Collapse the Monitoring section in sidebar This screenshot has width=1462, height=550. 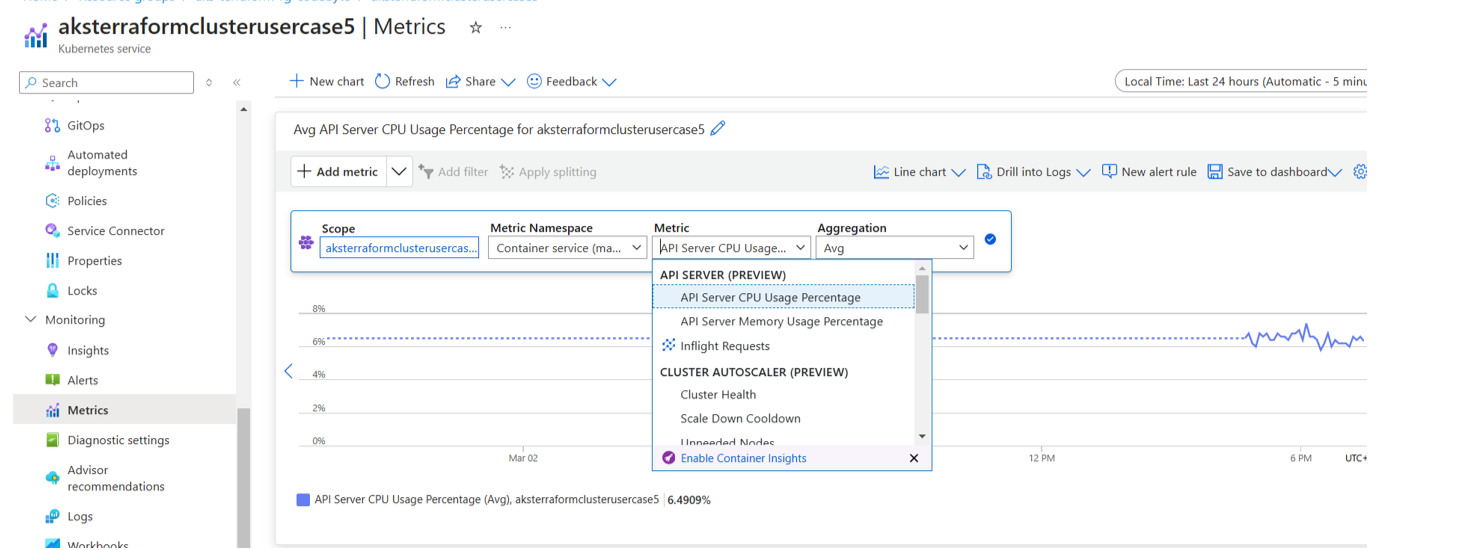(30, 320)
